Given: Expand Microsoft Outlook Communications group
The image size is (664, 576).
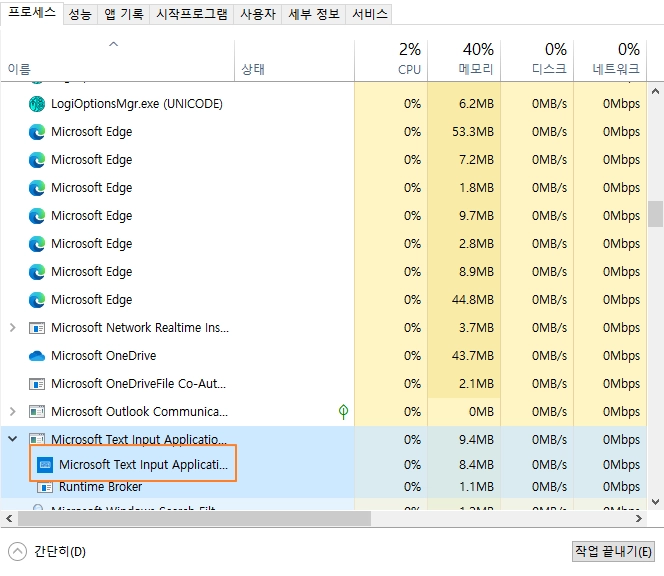Looking at the screenshot, I should click(13, 411).
